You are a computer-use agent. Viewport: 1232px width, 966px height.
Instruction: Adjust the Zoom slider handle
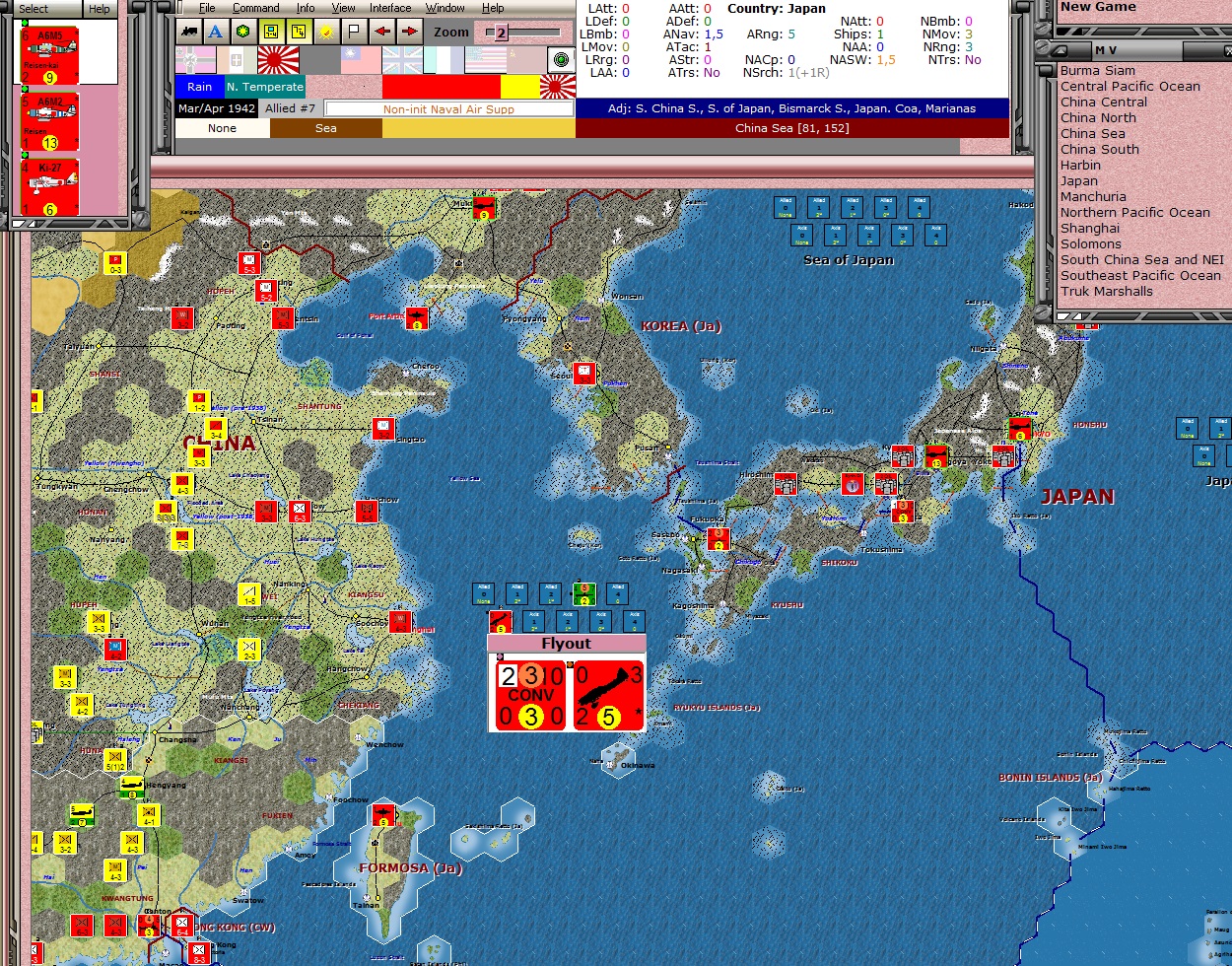[501, 33]
